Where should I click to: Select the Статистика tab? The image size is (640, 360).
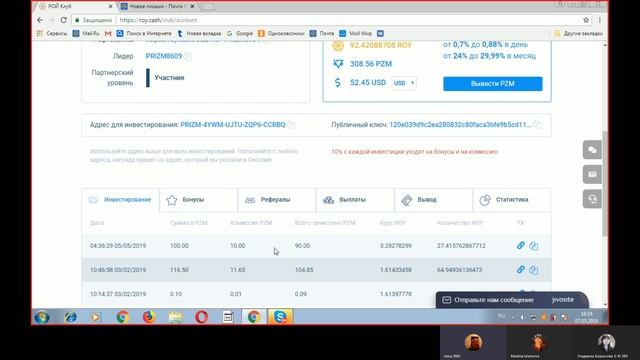(x=512, y=200)
